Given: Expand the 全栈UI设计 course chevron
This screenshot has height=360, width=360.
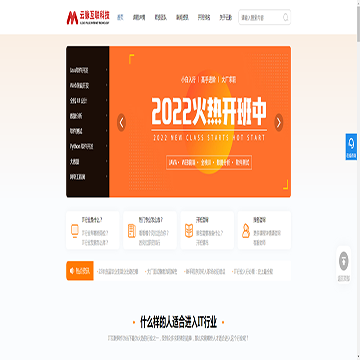Looking at the screenshot, I should coord(106,100).
